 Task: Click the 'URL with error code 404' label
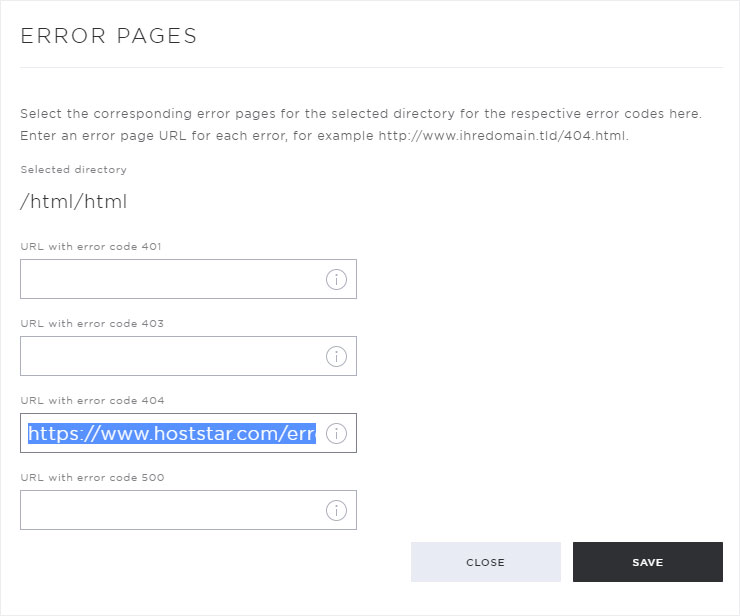(92, 400)
